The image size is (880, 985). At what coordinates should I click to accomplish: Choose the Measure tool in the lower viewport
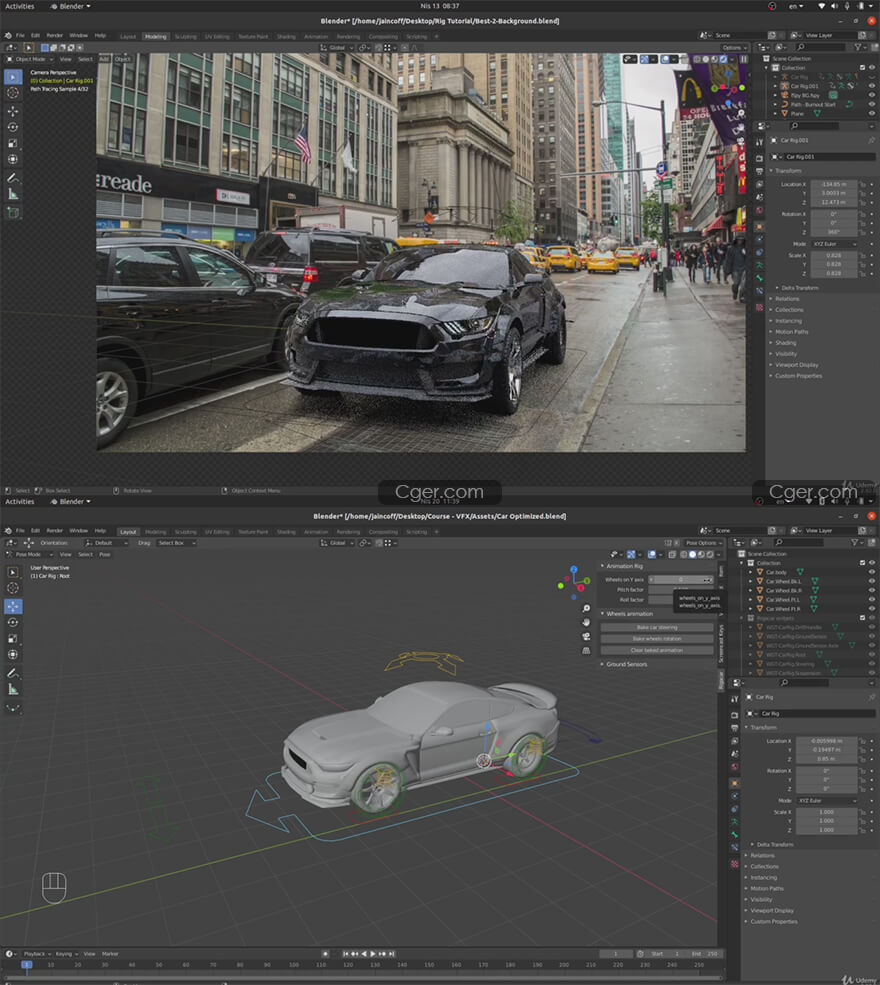pyautogui.click(x=13, y=689)
